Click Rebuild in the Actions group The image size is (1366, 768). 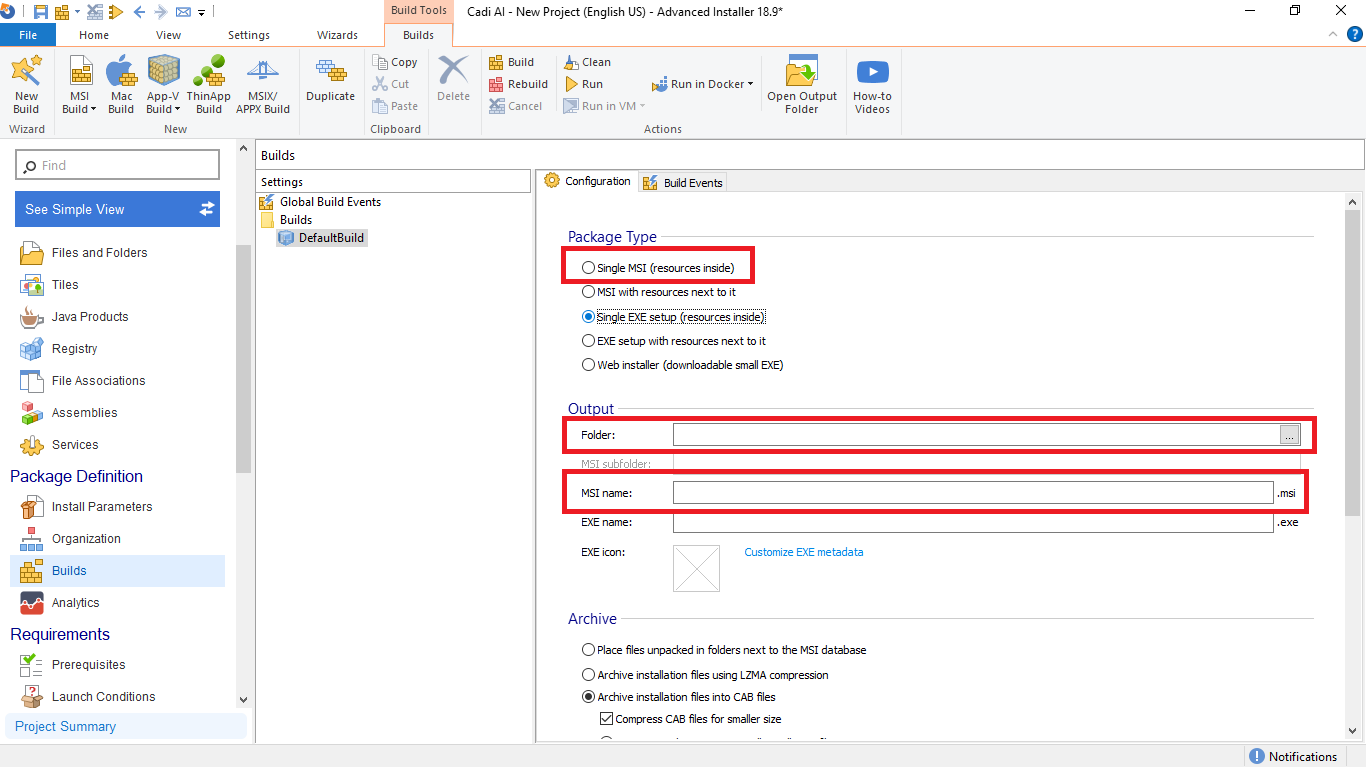(518, 84)
